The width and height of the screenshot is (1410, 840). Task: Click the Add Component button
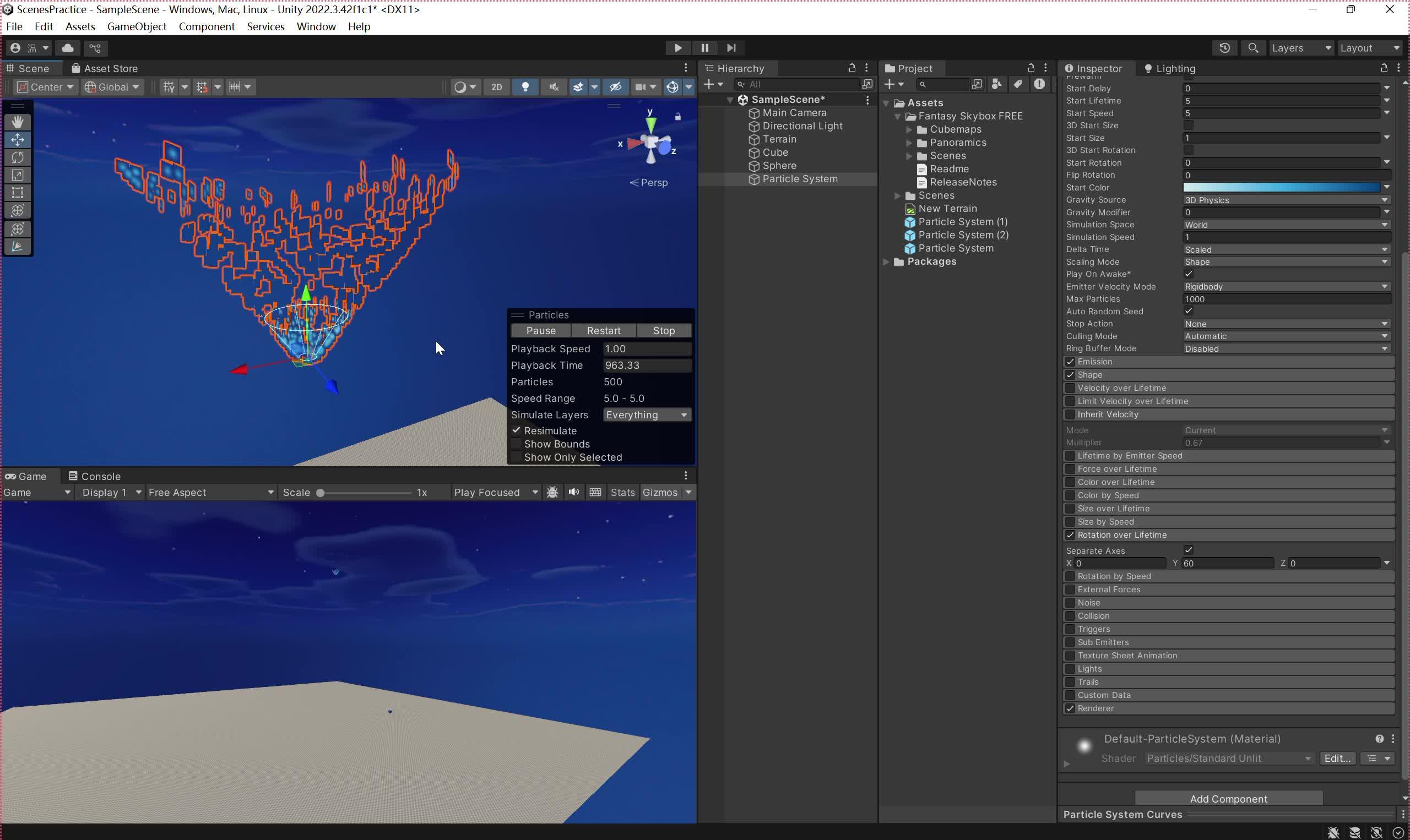1229,799
